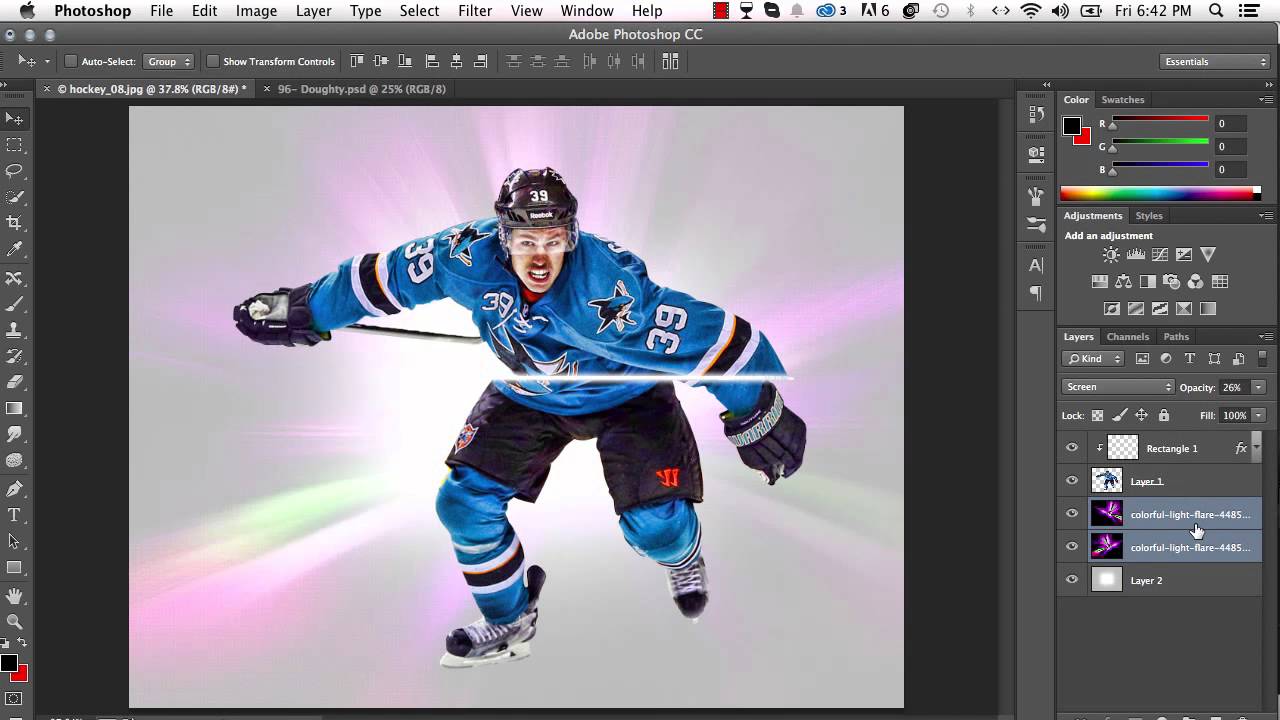Toggle lock image pixels
1280x720 pixels.
(1120, 415)
